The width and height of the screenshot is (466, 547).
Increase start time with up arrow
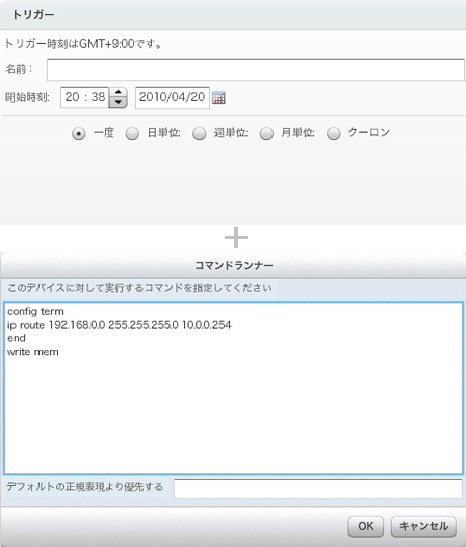118,92
